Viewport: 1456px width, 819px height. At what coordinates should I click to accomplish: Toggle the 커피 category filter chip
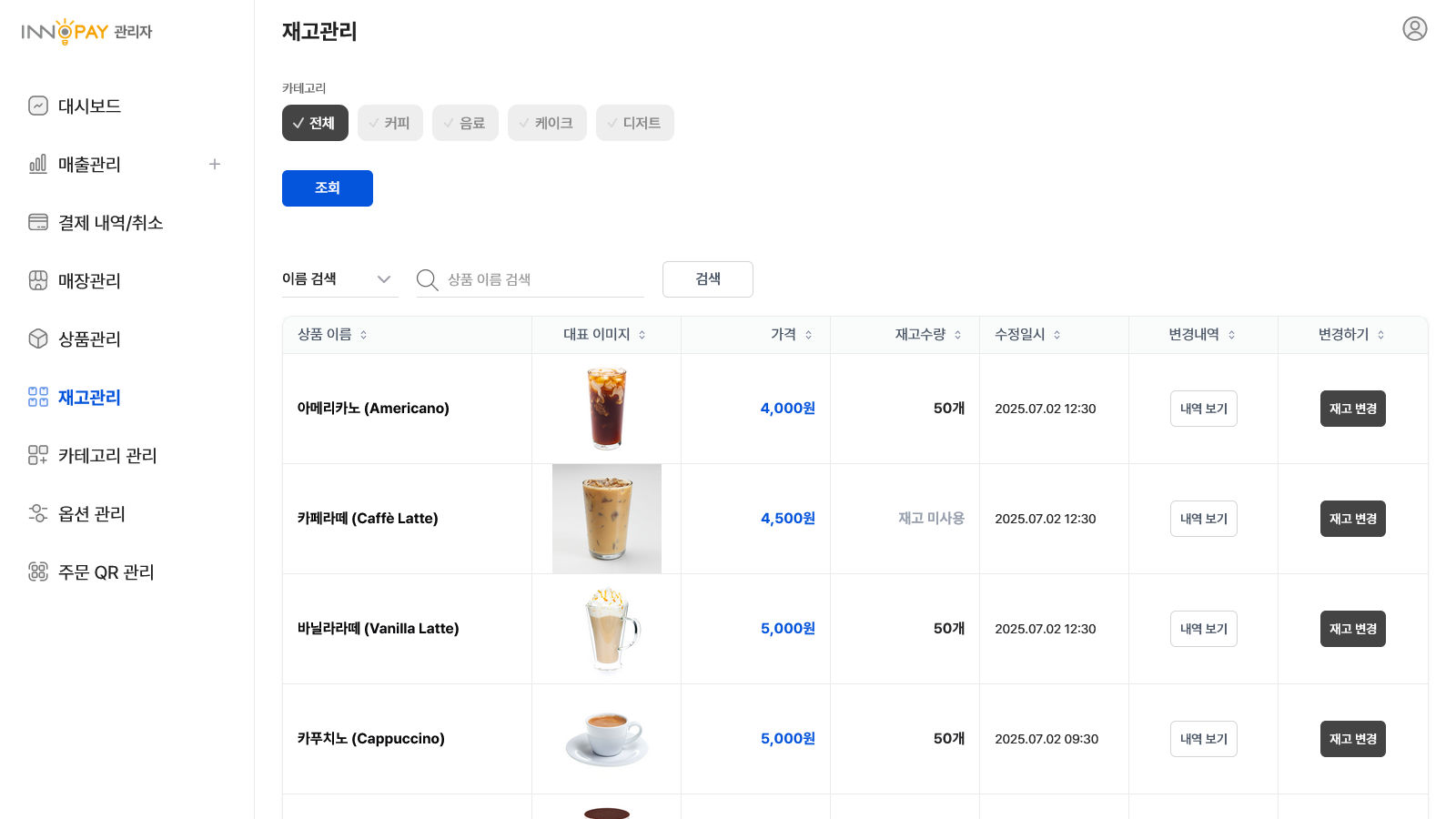[x=389, y=123]
